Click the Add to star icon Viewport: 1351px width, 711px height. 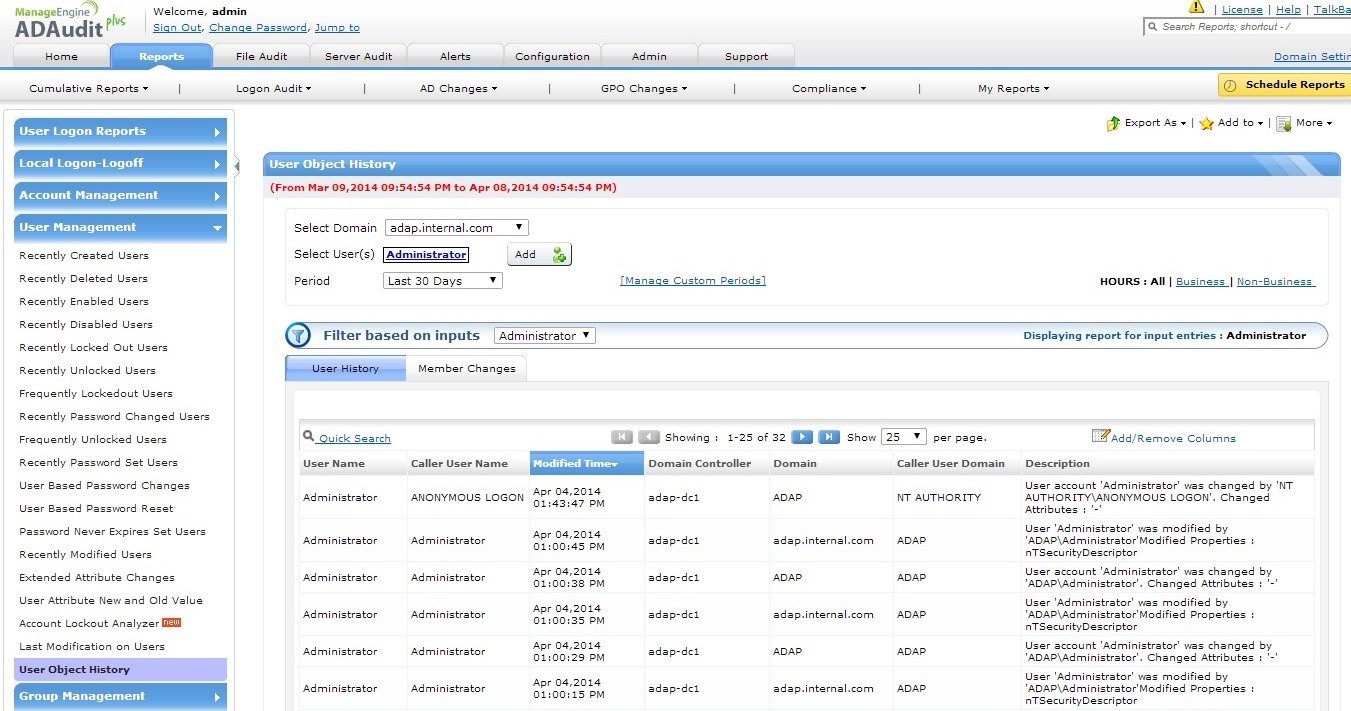[1207, 123]
